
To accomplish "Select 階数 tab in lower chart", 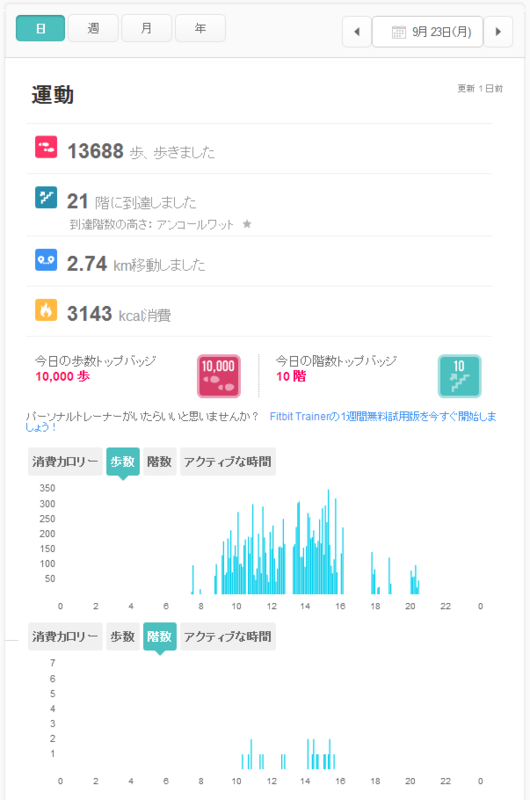I will pyautogui.click(x=160, y=636).
